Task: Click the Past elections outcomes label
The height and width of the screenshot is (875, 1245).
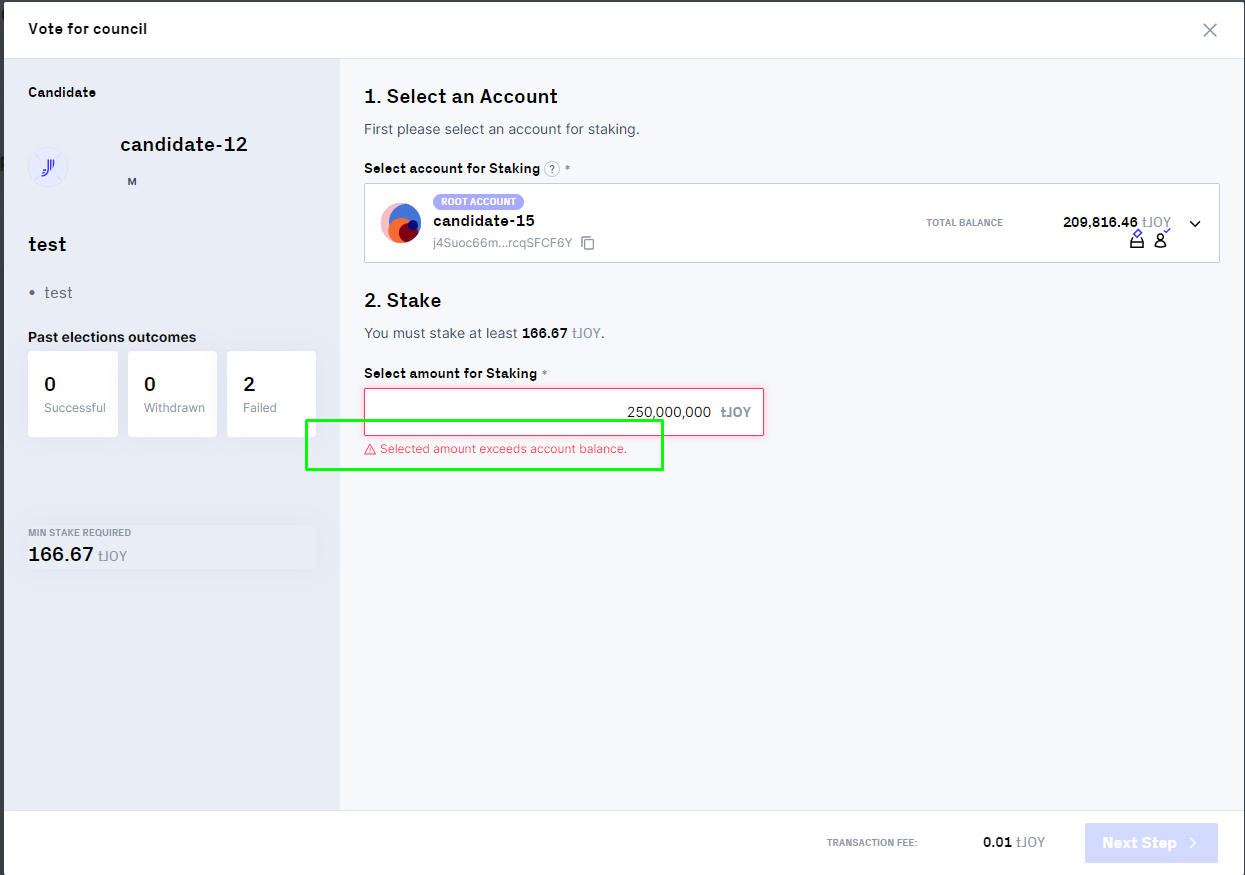Action: tap(112, 338)
